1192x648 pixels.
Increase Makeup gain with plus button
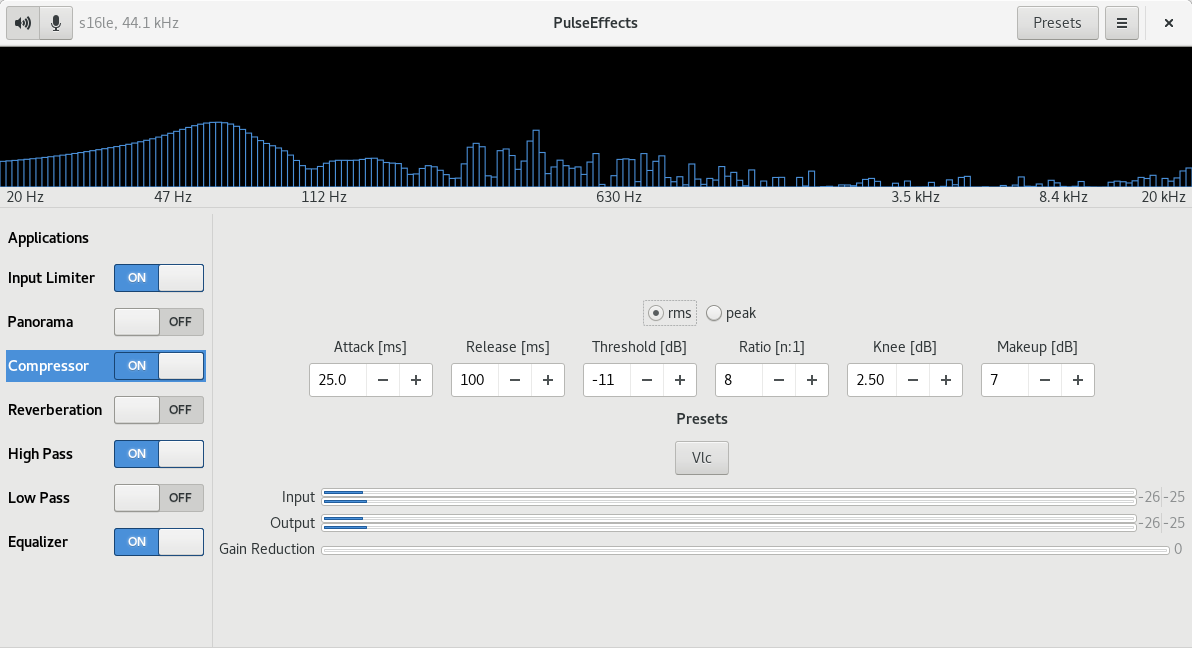1078,380
